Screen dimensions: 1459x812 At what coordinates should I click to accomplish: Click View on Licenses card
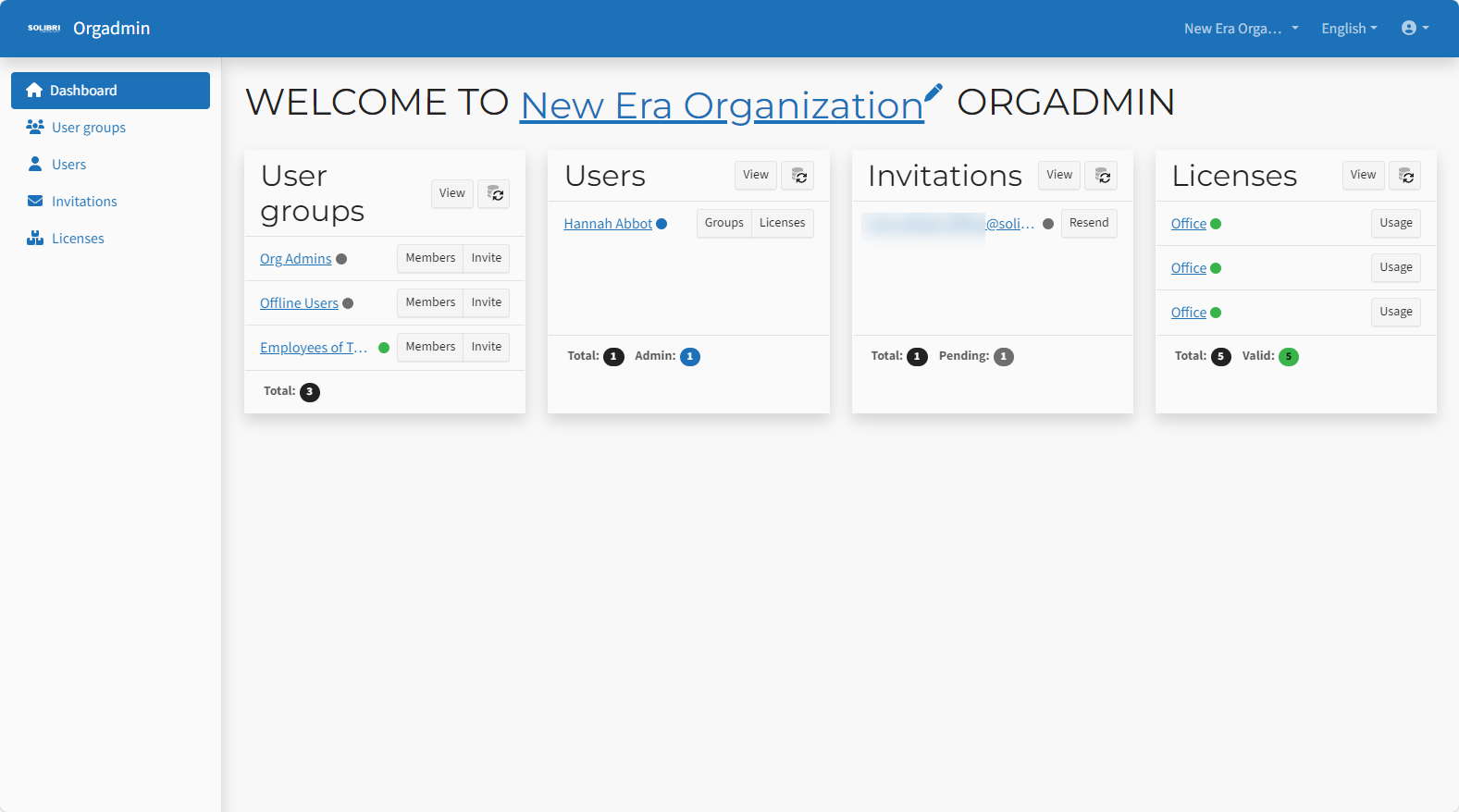pyautogui.click(x=1363, y=175)
